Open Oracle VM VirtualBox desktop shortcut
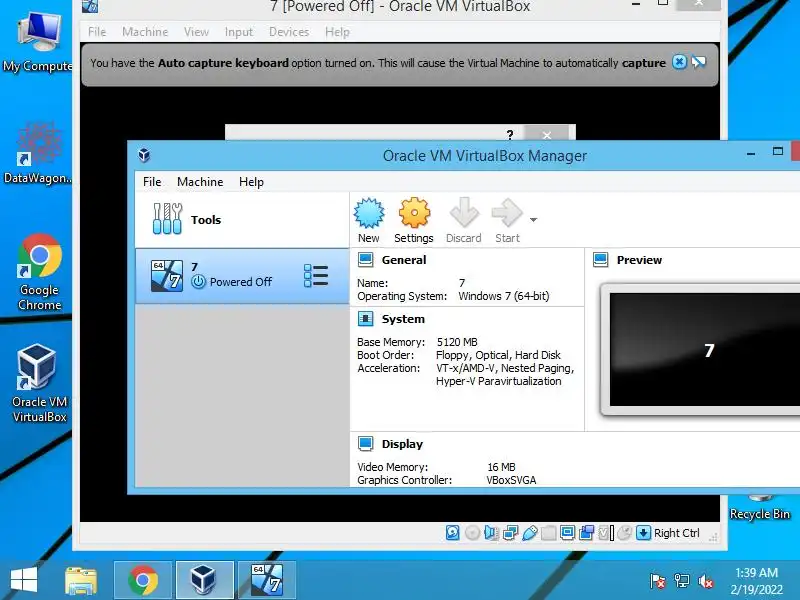Image resolution: width=800 pixels, height=600 pixels. coord(38,383)
